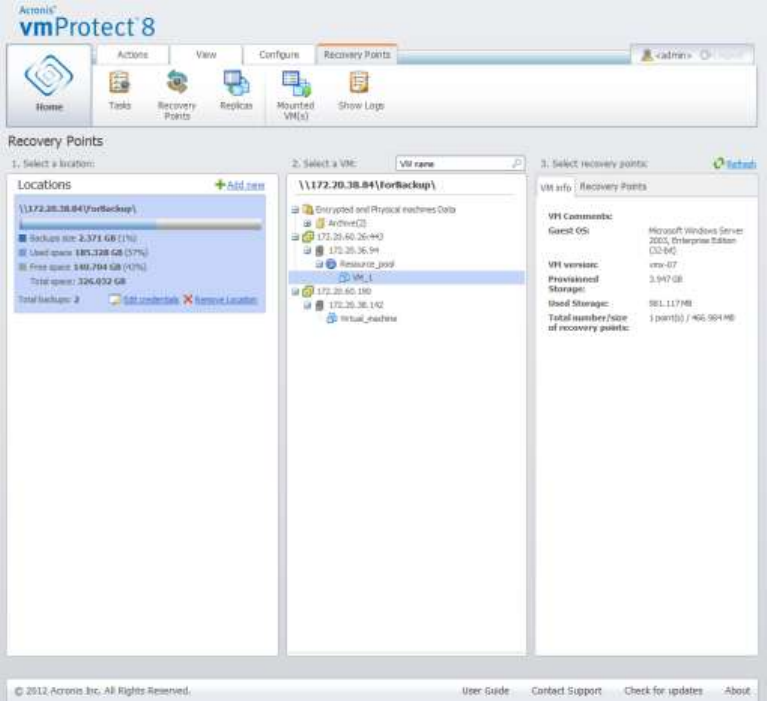Click the Add new location link
The width and height of the screenshot is (767, 701).
[x=246, y=185]
